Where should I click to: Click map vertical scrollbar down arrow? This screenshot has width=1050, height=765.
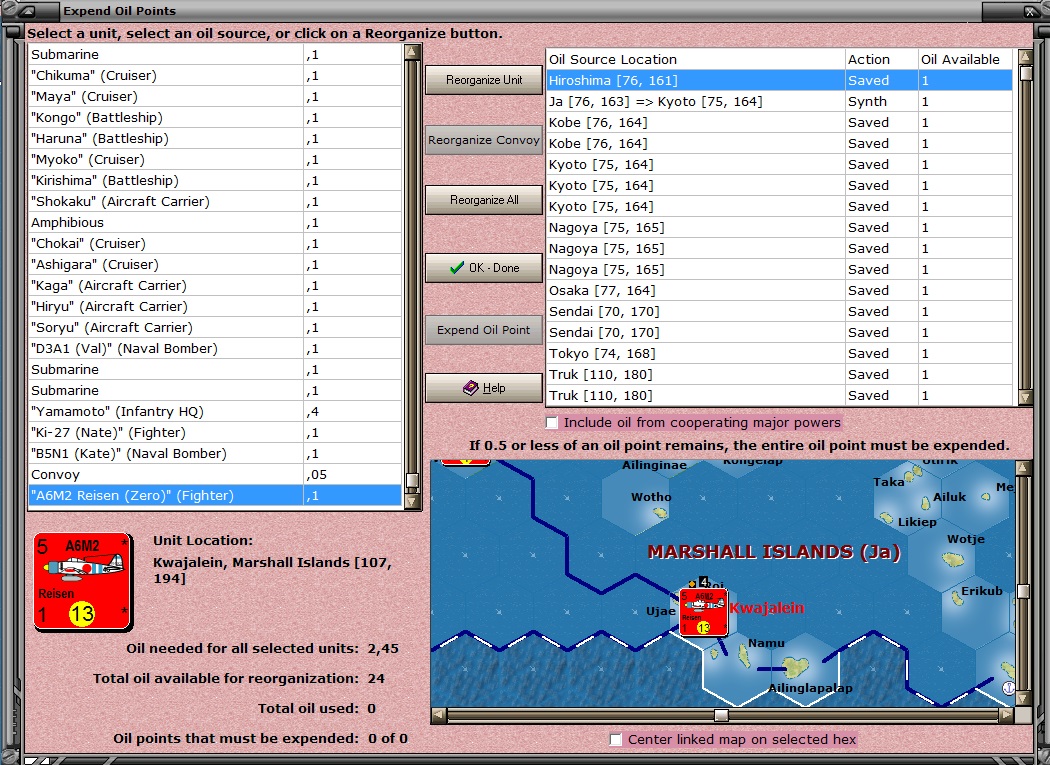pos(1023,699)
